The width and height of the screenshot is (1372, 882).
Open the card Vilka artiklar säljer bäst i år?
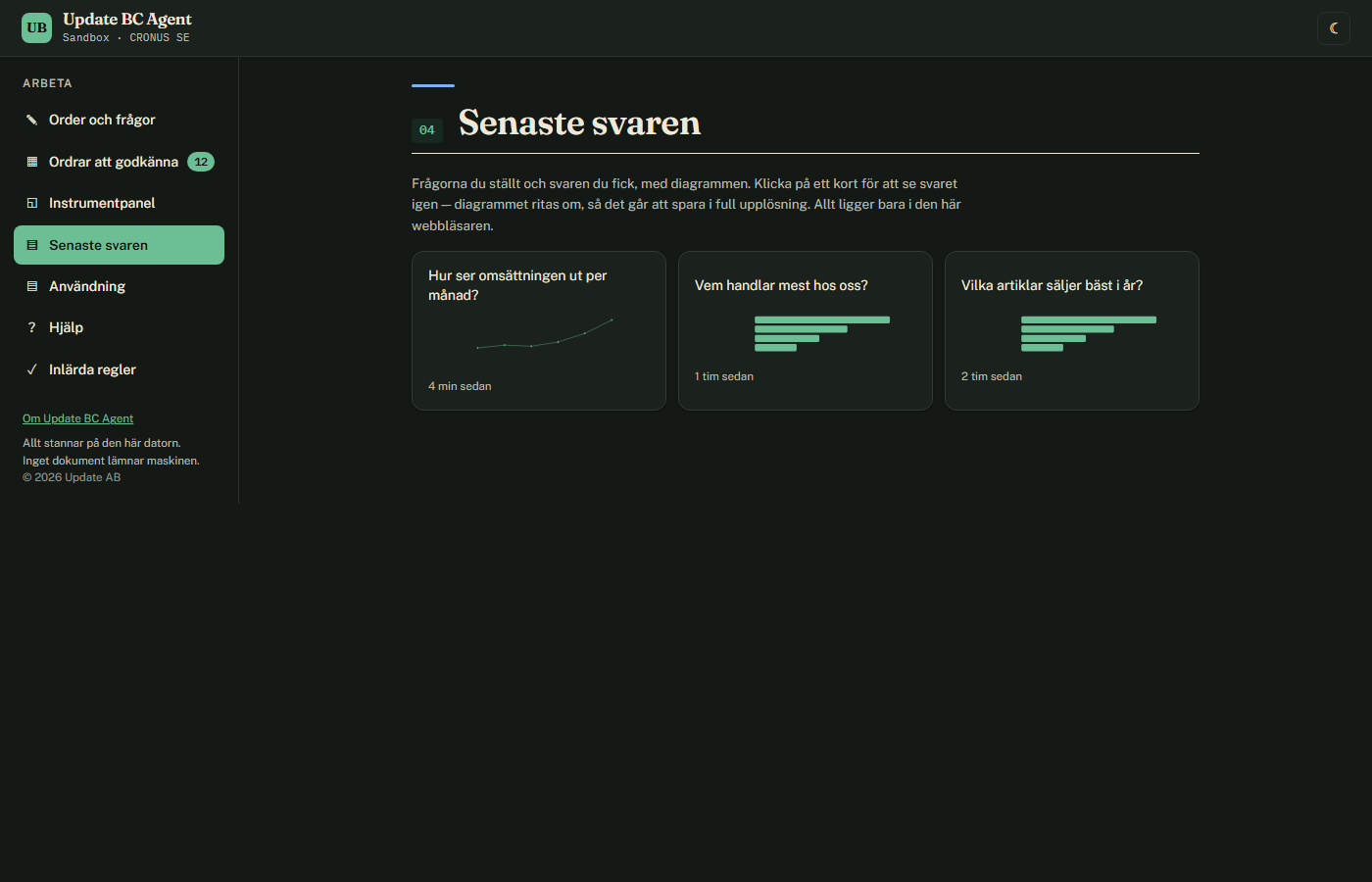pos(1072,330)
